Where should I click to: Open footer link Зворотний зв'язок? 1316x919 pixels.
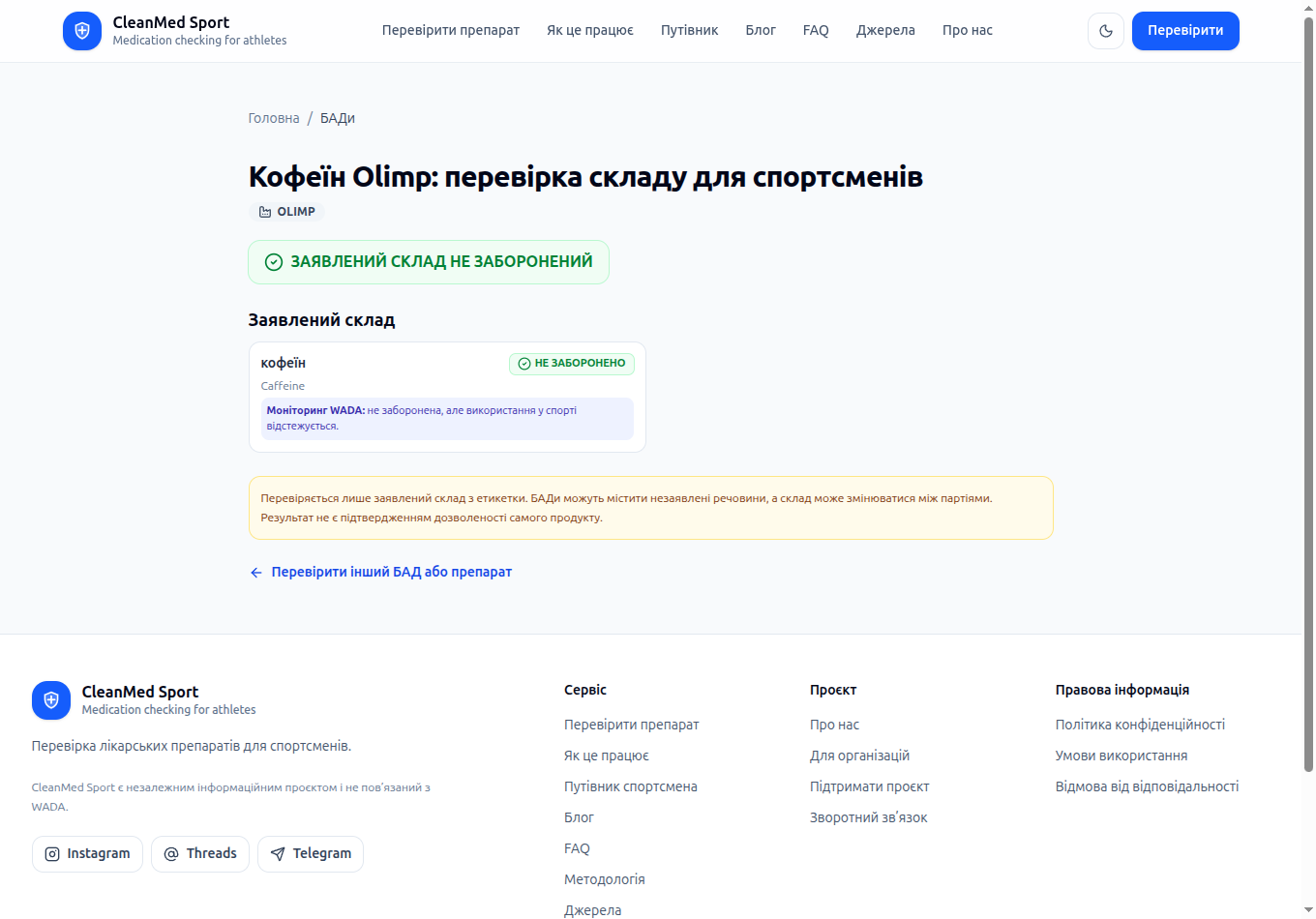tap(868, 817)
